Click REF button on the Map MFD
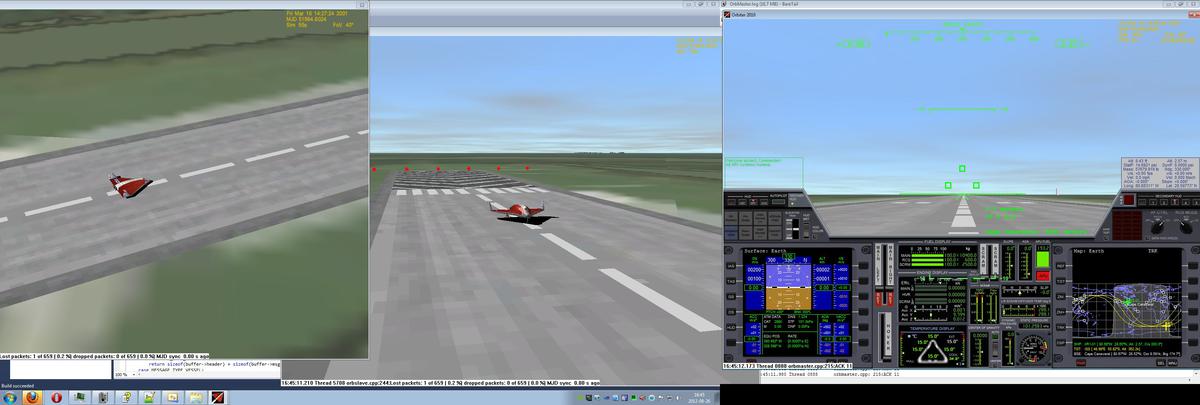The height and width of the screenshot is (405, 1200). 1060,266
